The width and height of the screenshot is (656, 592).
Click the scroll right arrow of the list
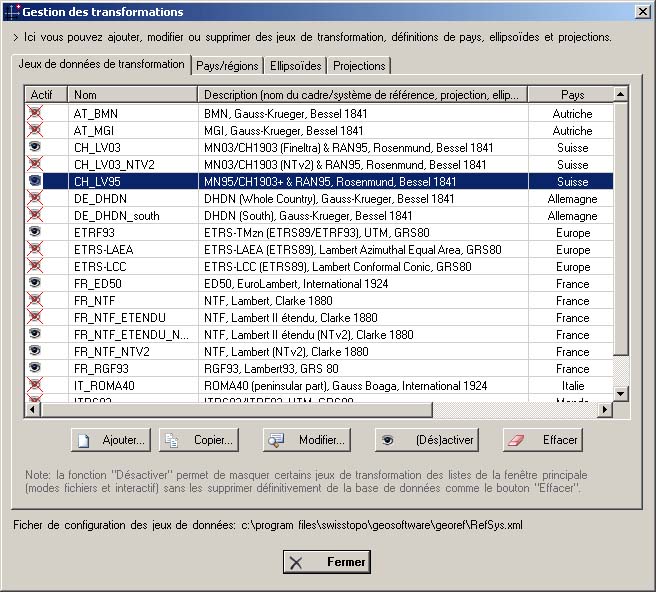(x=604, y=410)
